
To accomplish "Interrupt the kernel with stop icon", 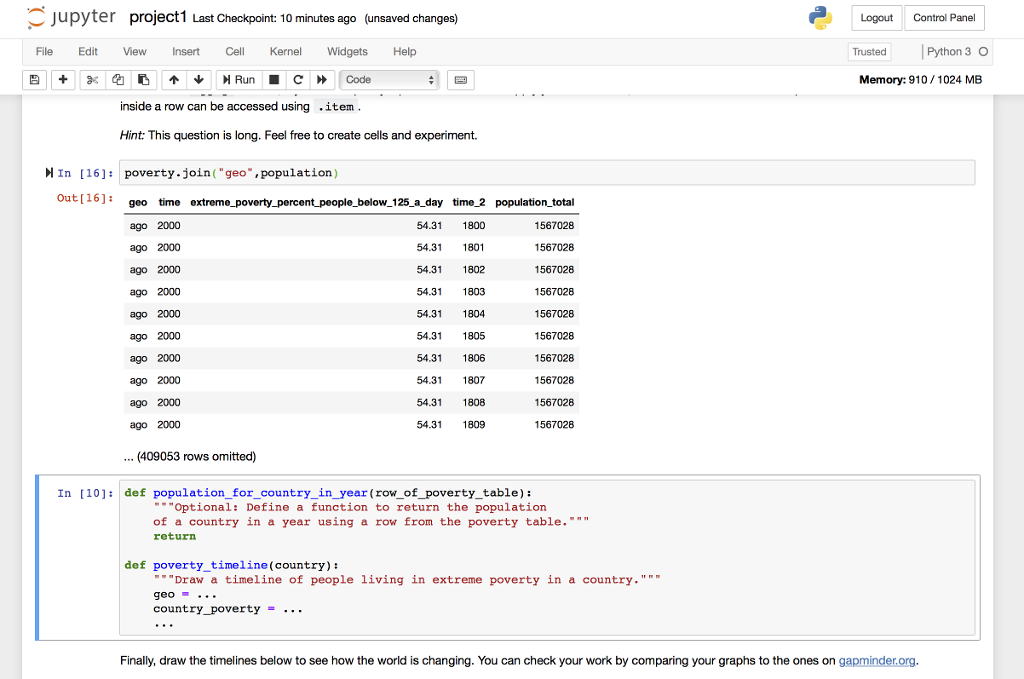I will coord(273,80).
